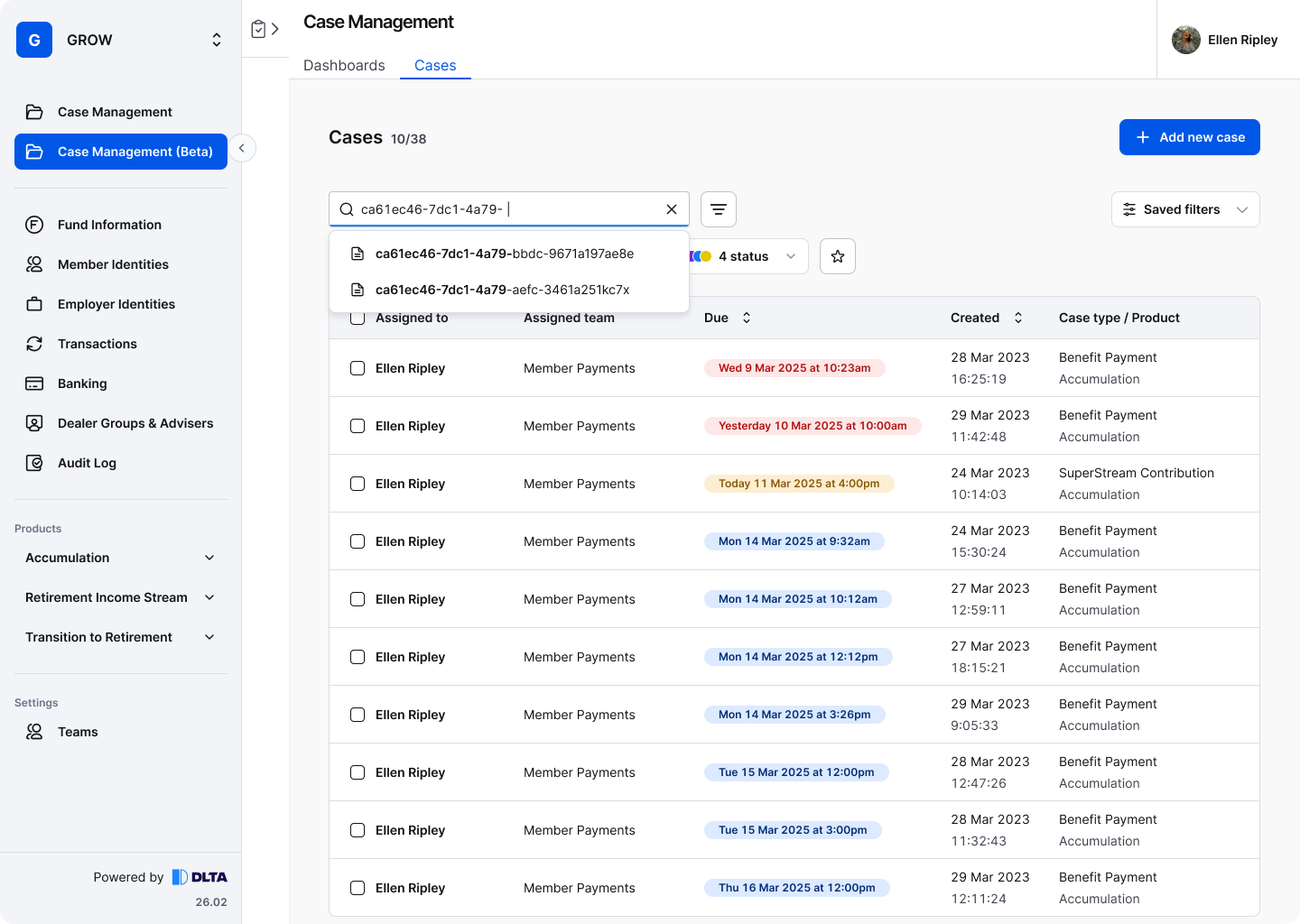This screenshot has height=924, width=1300.
Task: Open the filter options icon button
Action: (x=719, y=209)
